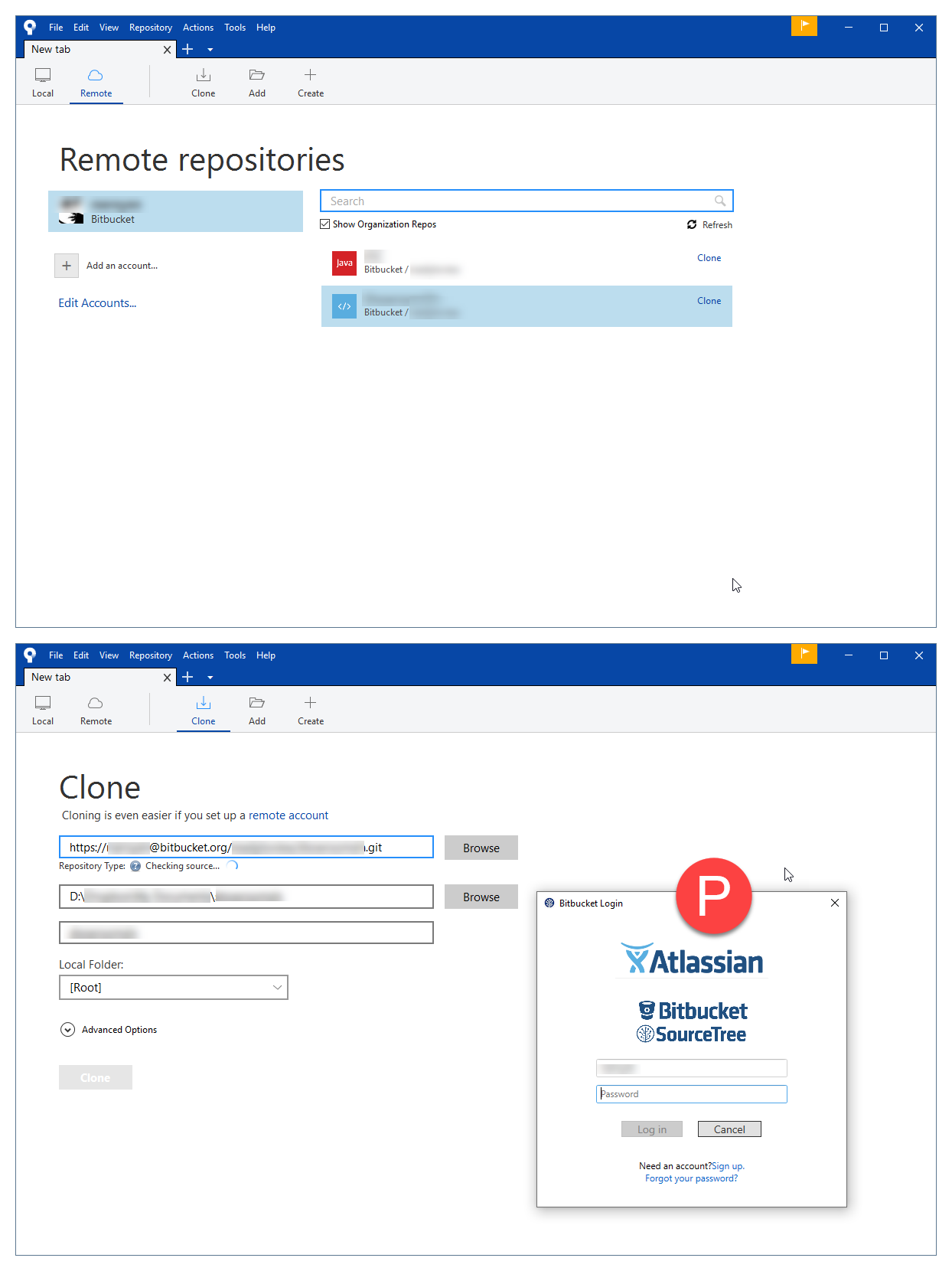Click the Add folder icon in Remote repositories window
This screenshot has height=1271, width=952.
coord(257,75)
